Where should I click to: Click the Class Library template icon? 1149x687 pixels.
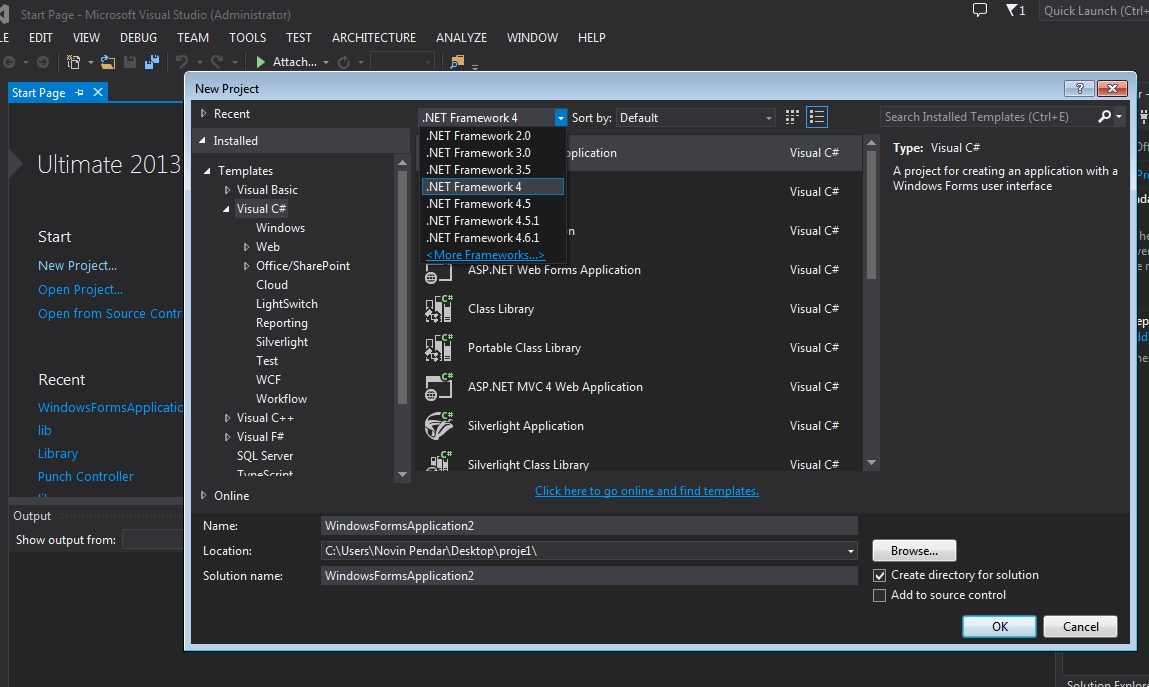(439, 309)
